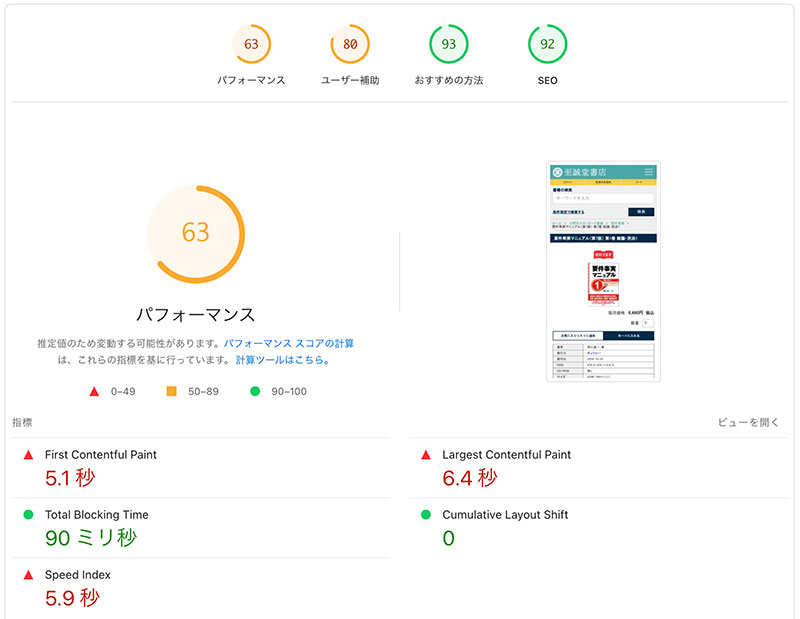
Task: Click the 6.4 秒 value
Action: pyautogui.click(x=469, y=478)
